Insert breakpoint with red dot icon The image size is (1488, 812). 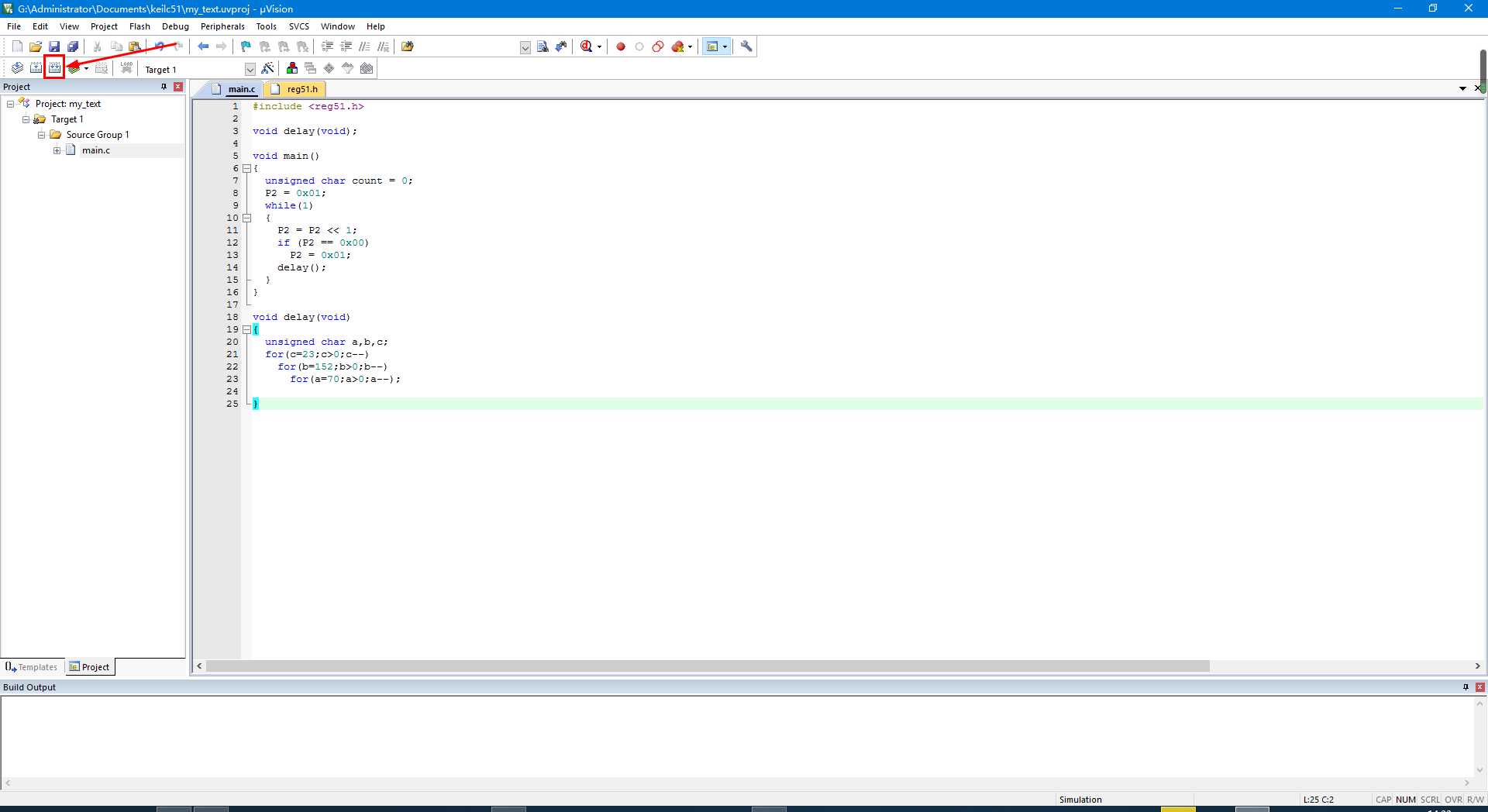[621, 46]
